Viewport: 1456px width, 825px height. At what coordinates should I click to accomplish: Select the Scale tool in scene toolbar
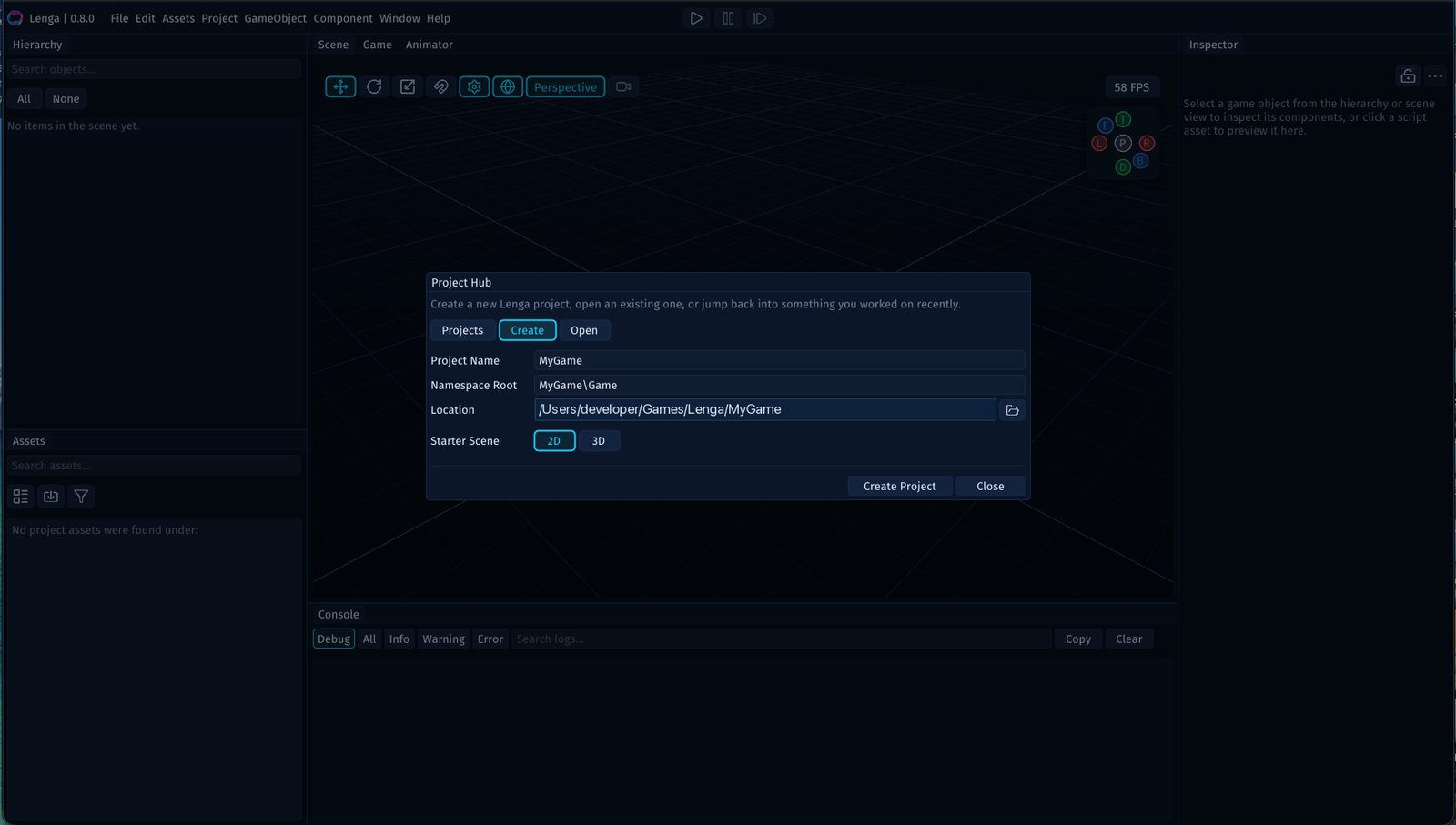pyautogui.click(x=408, y=86)
